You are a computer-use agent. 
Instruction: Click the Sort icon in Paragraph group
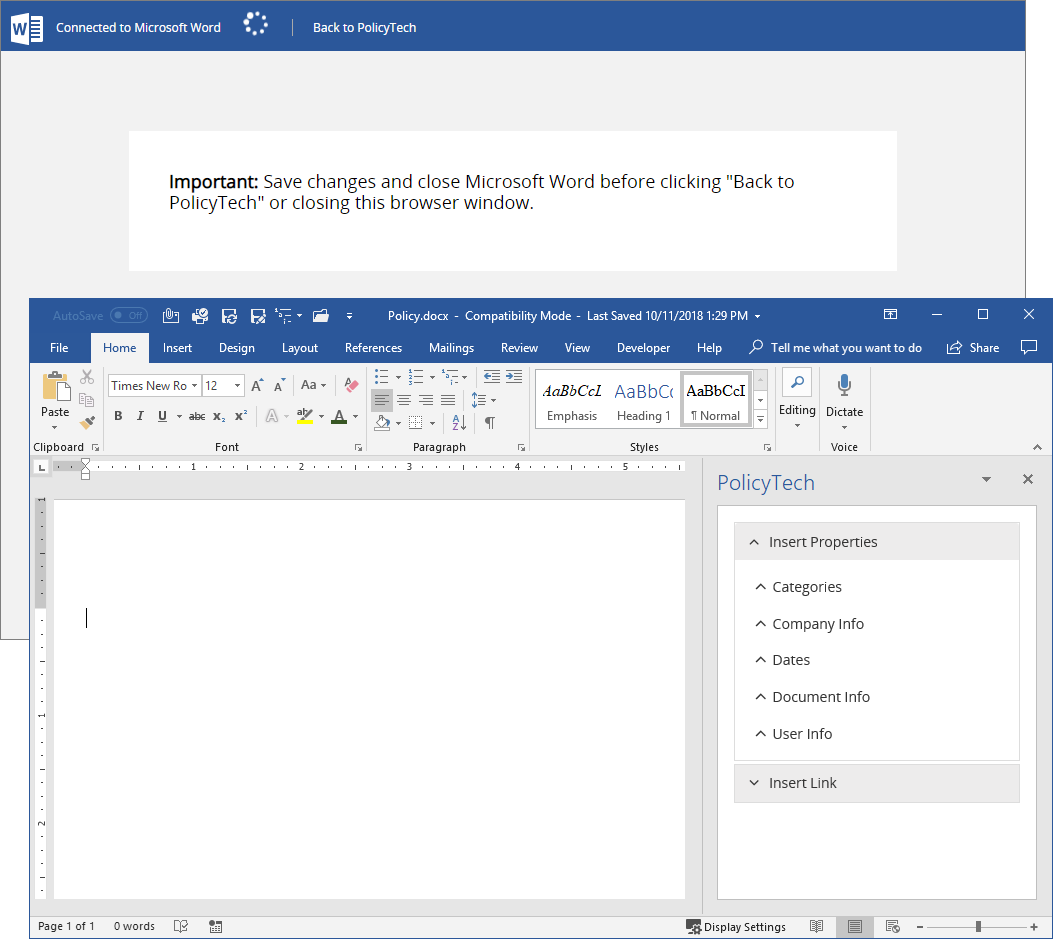[x=457, y=422]
